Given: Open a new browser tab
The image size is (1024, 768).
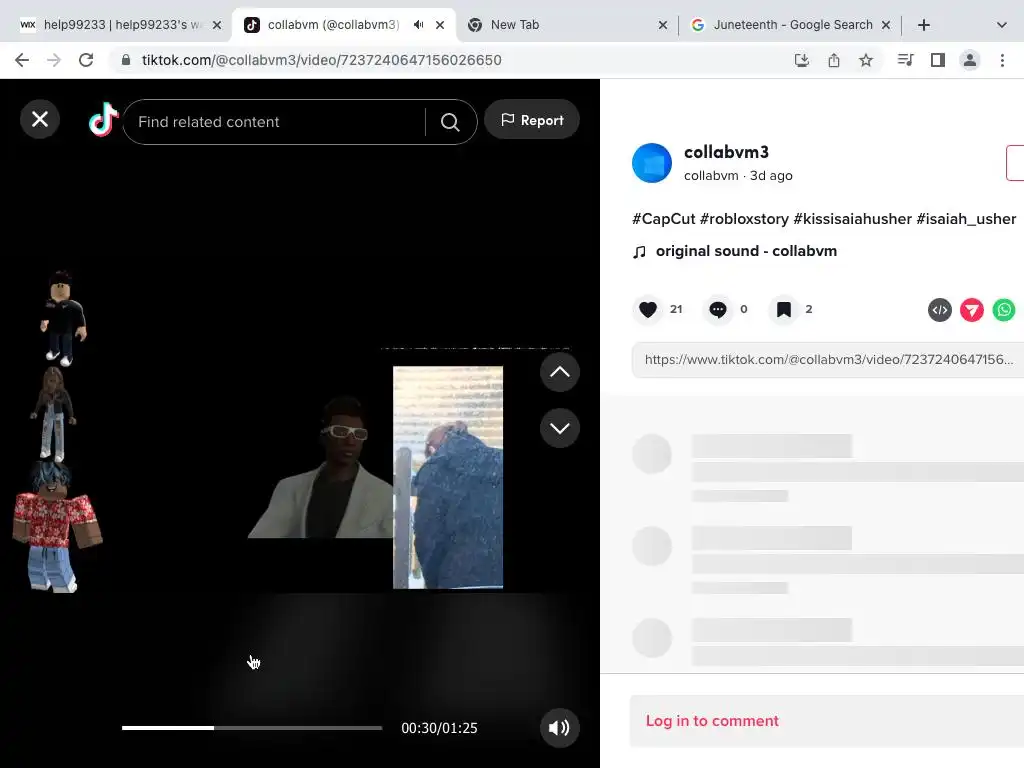Looking at the screenshot, I should [x=923, y=25].
